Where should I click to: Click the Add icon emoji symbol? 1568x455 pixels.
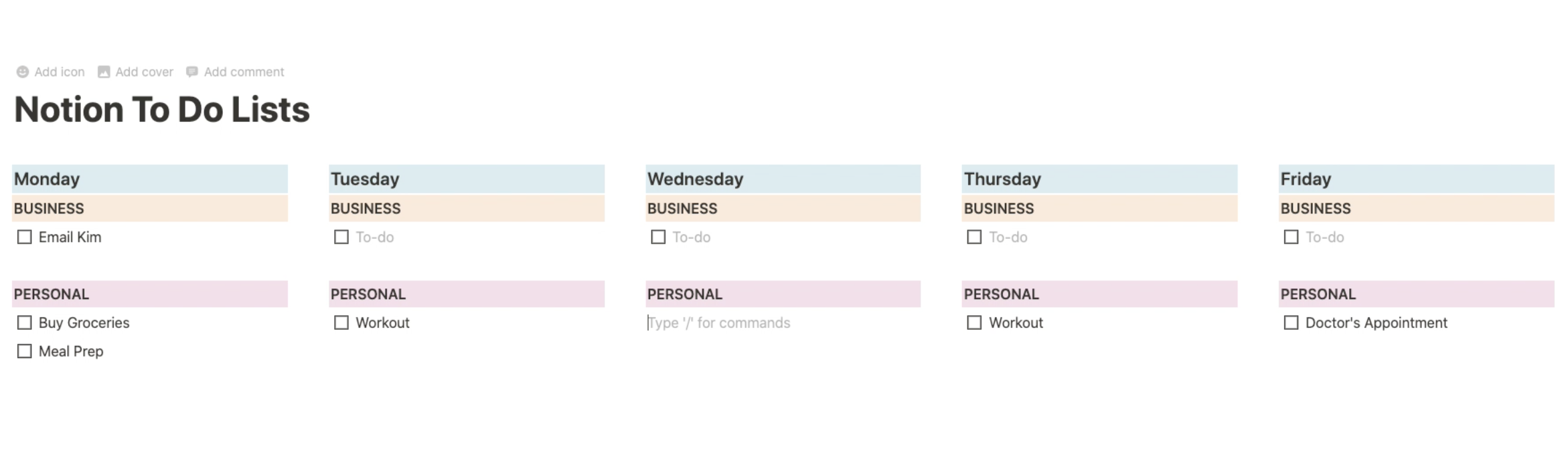pos(22,72)
